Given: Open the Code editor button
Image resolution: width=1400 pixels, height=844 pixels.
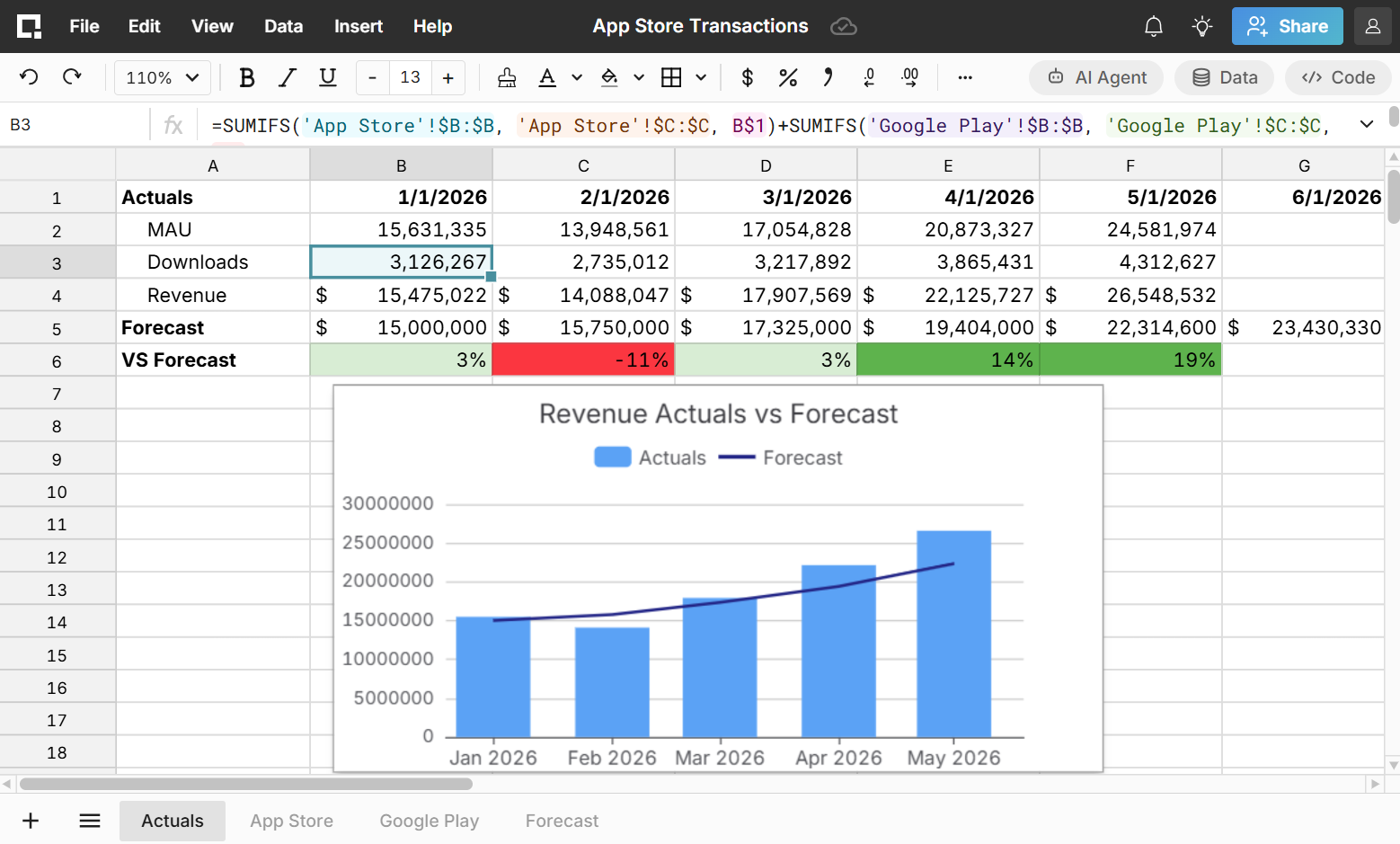Looking at the screenshot, I should pos(1338,77).
